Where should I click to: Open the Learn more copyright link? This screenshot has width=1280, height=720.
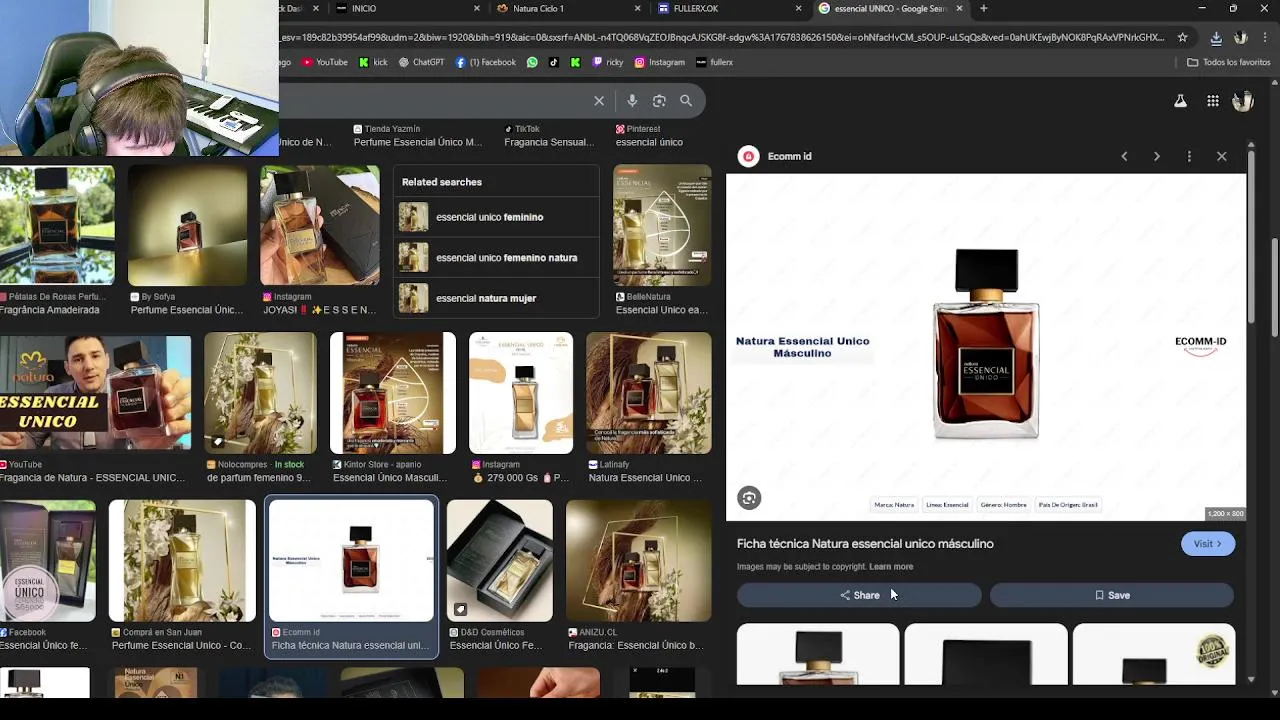(891, 566)
